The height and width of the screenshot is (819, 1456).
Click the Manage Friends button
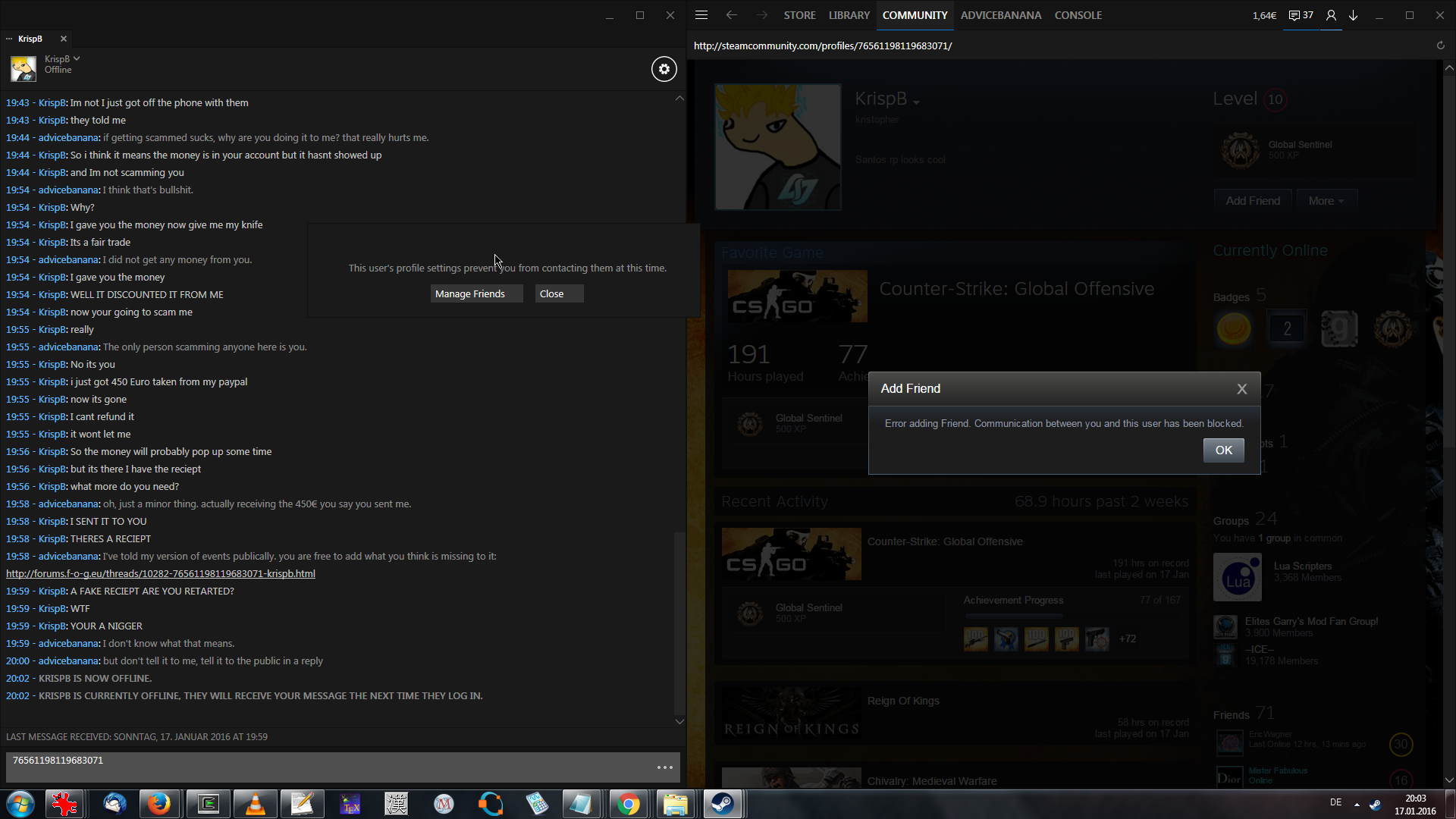pyautogui.click(x=476, y=293)
